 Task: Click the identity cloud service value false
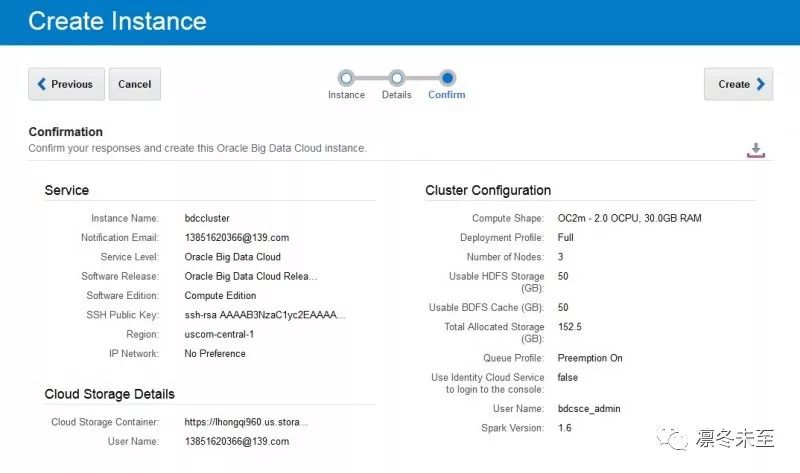[567, 378]
